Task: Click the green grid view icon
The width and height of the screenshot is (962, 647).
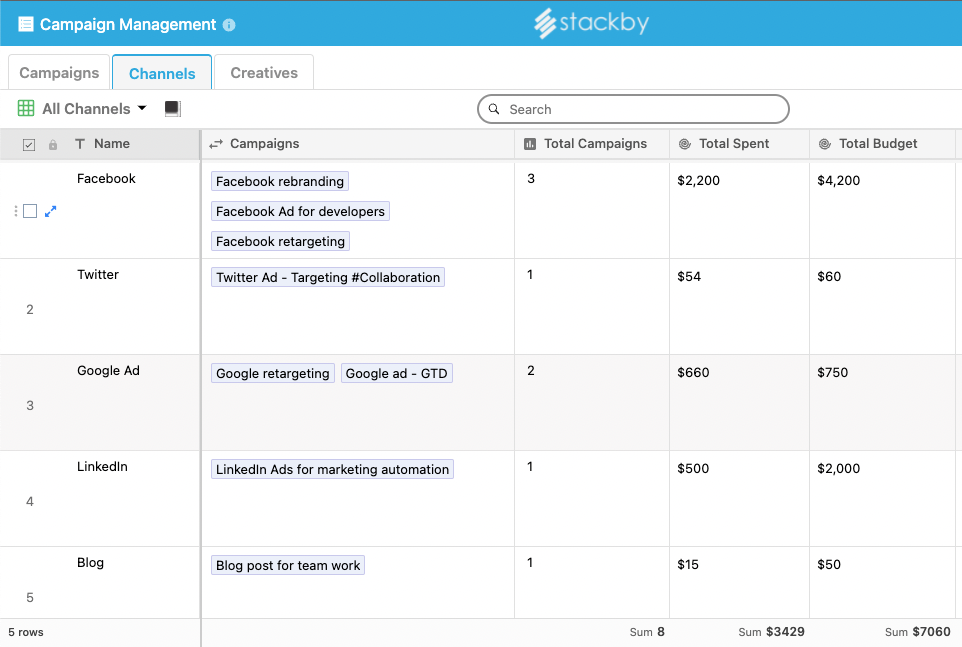Action: click(x=26, y=109)
